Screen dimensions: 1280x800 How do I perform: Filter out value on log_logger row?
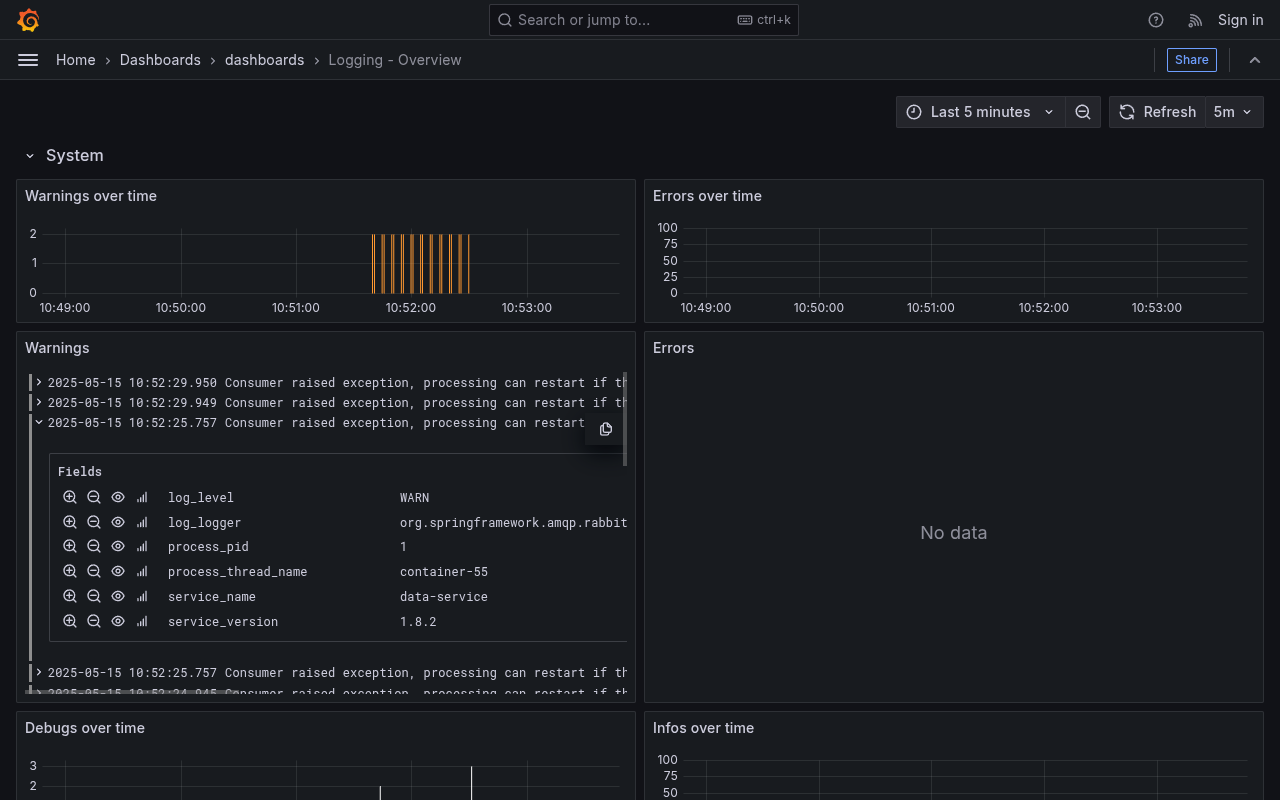(x=94, y=522)
